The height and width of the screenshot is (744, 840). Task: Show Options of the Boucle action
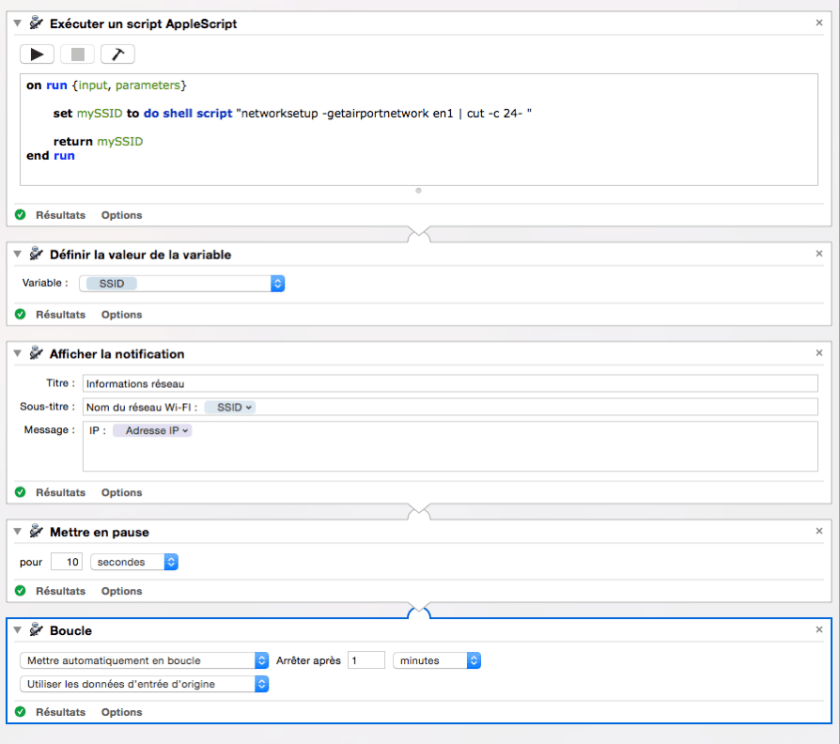[x=121, y=712]
